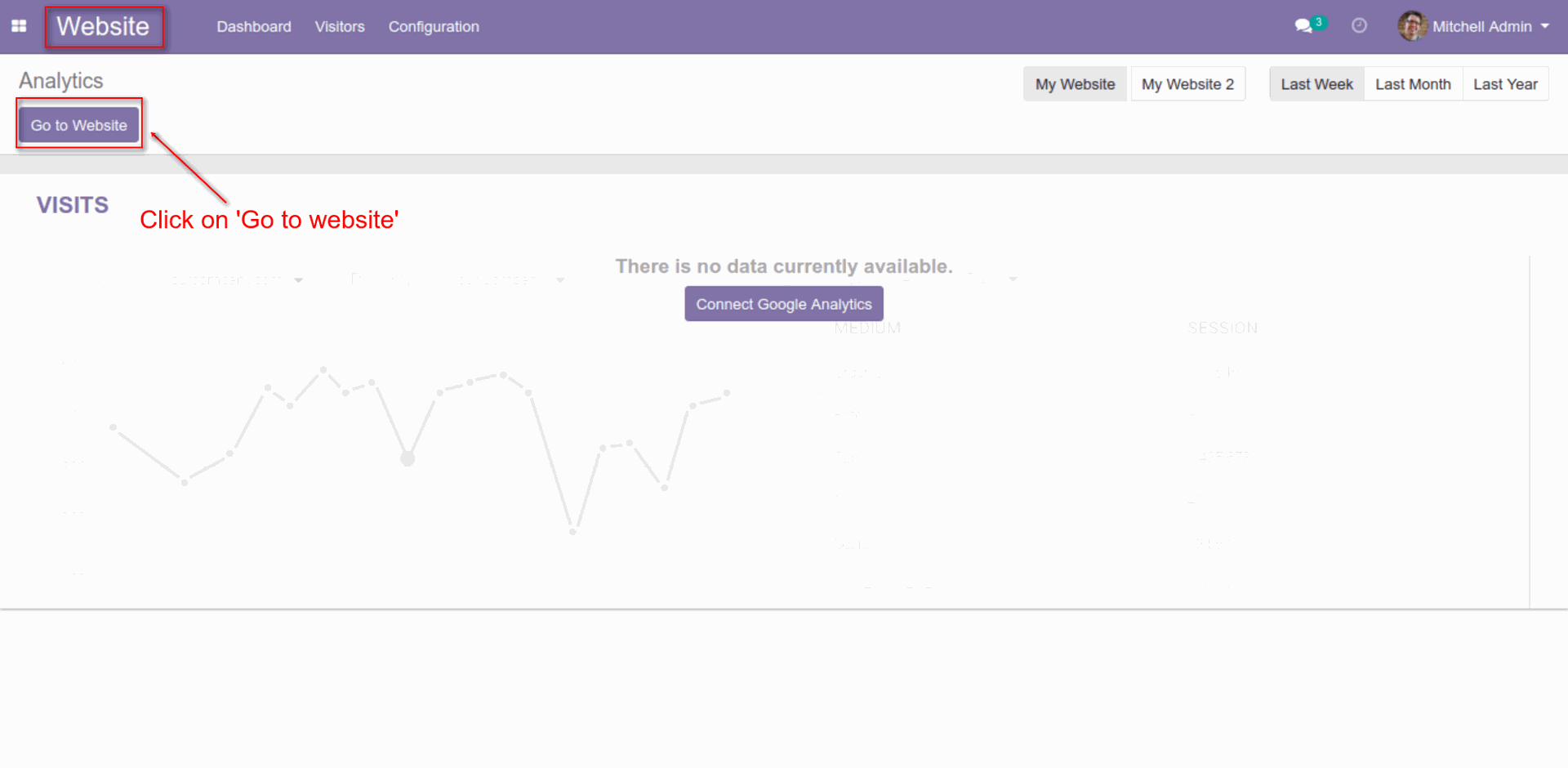Open the Dashboard menu
The image size is (1568, 768).
point(253,26)
